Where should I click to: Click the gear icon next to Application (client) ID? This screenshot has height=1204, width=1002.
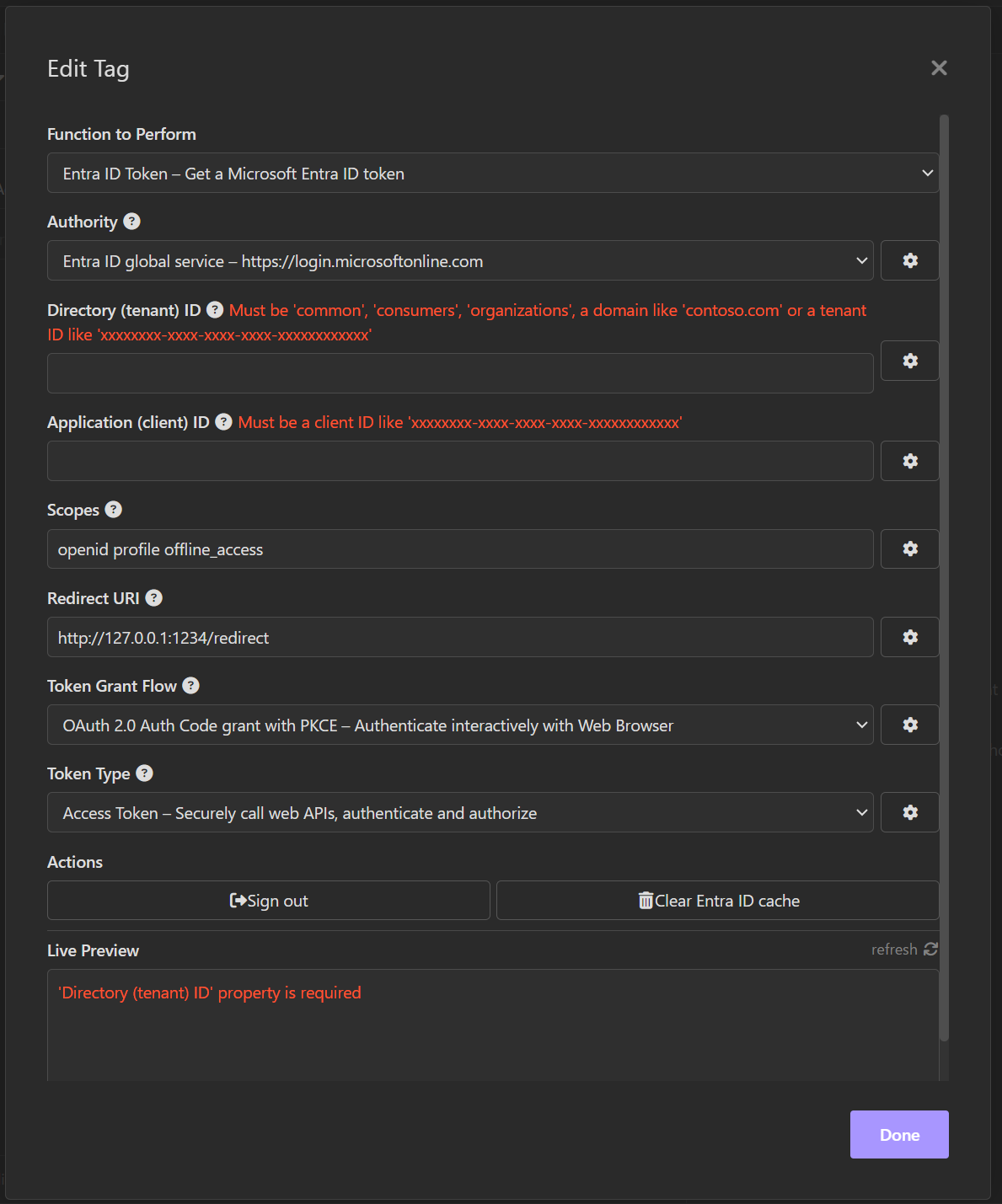pos(909,461)
